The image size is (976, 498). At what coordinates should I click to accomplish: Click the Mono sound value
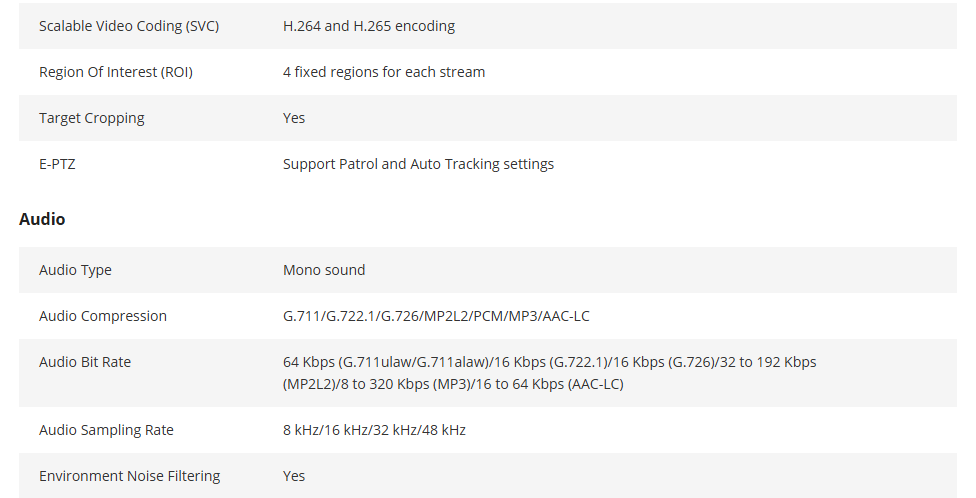tap(324, 270)
